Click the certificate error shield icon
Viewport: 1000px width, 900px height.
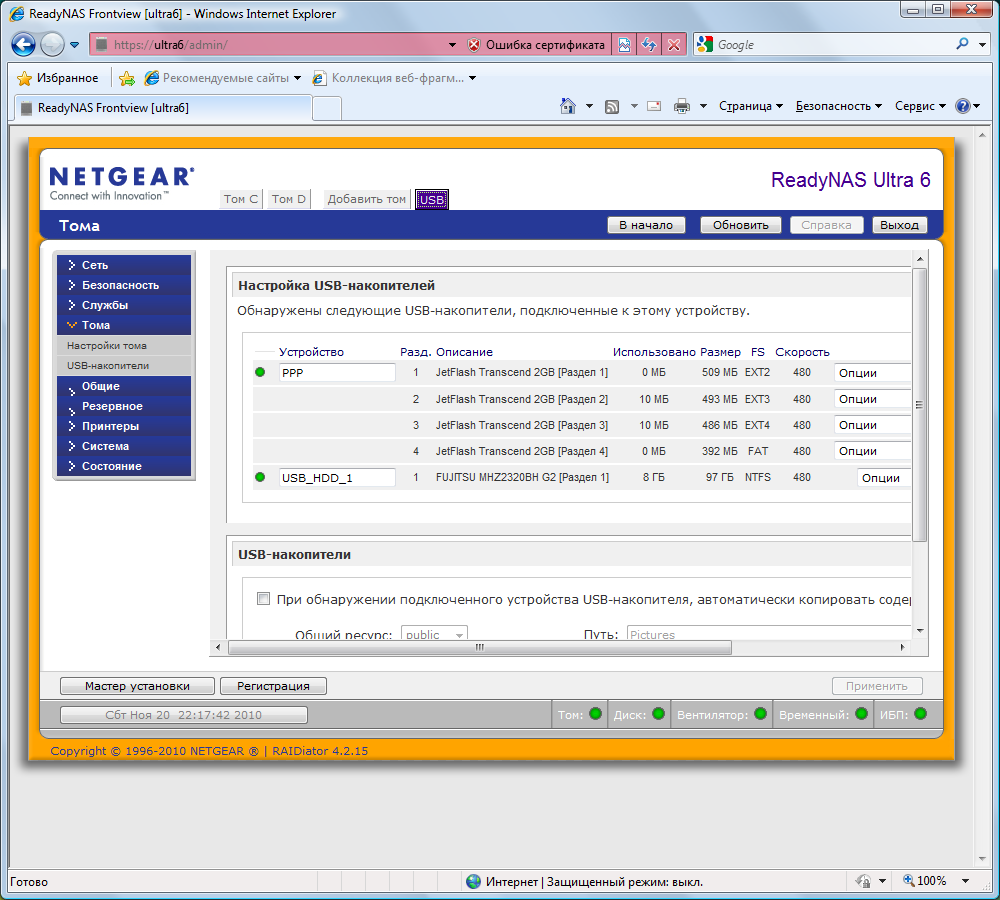point(473,45)
